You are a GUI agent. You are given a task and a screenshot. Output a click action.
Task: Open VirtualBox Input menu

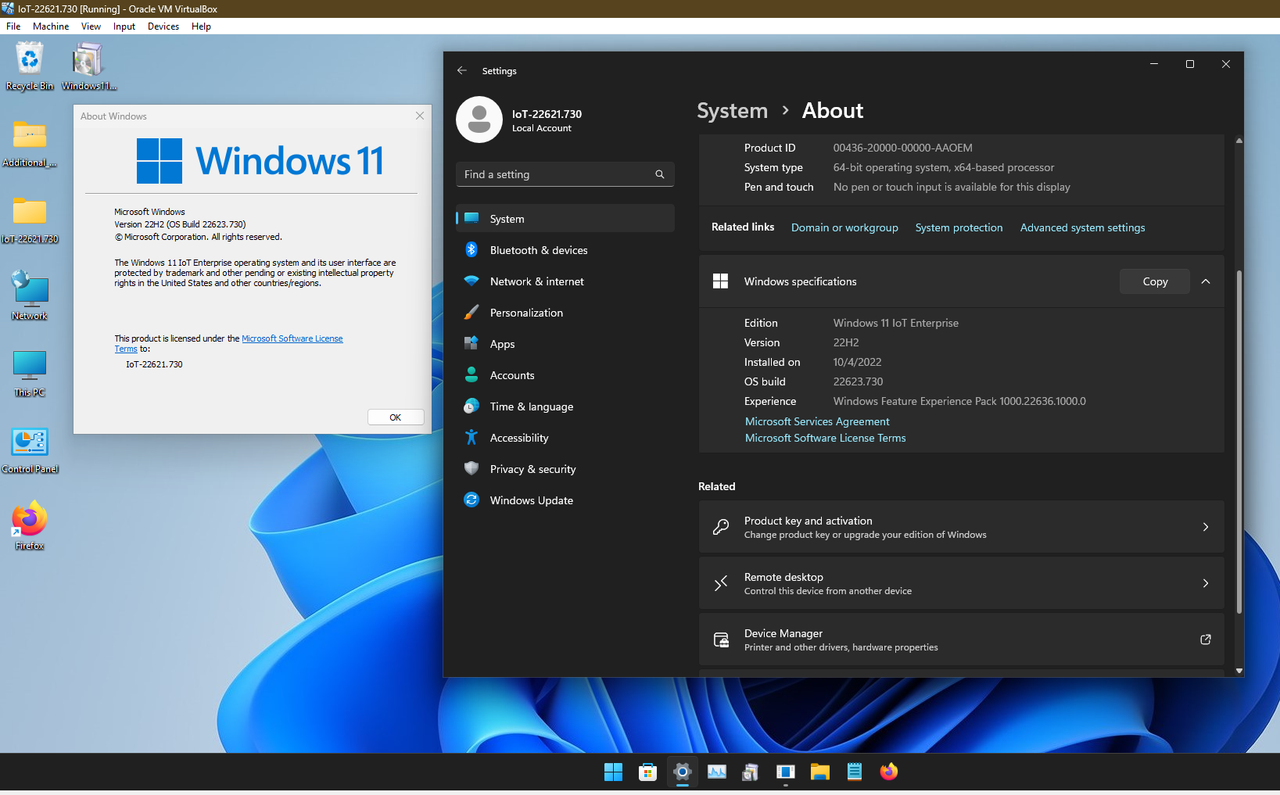[x=124, y=26]
